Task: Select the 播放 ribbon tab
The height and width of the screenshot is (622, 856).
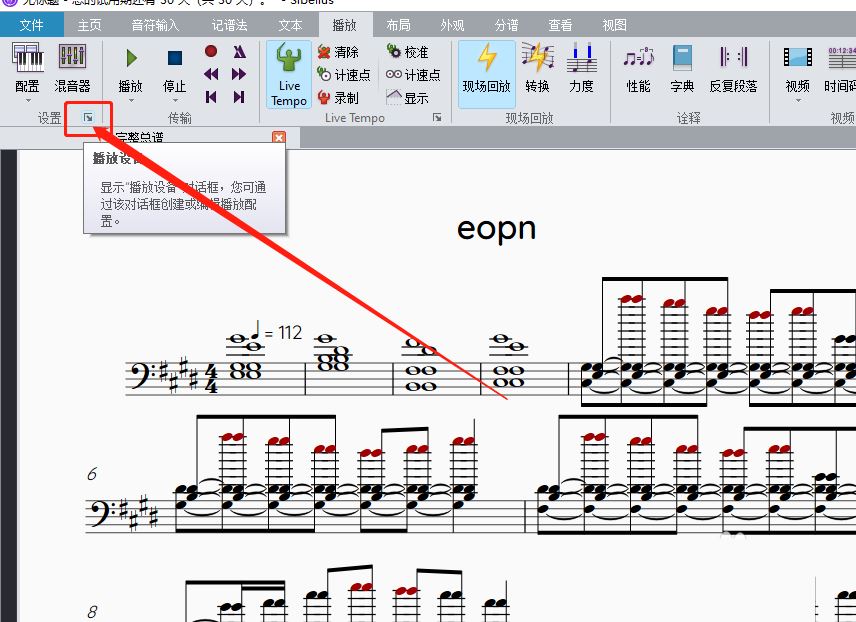Action: pos(344,25)
